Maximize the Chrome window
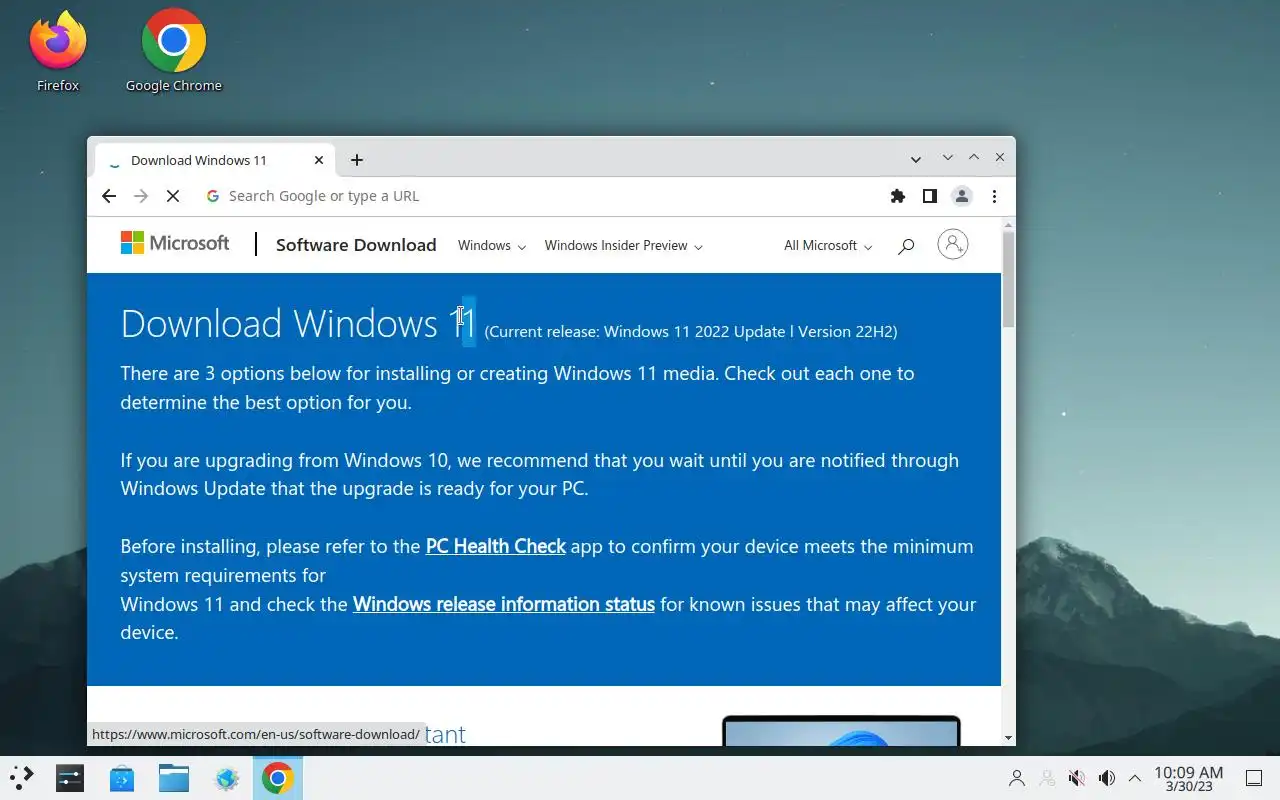The image size is (1280, 800). tap(974, 158)
